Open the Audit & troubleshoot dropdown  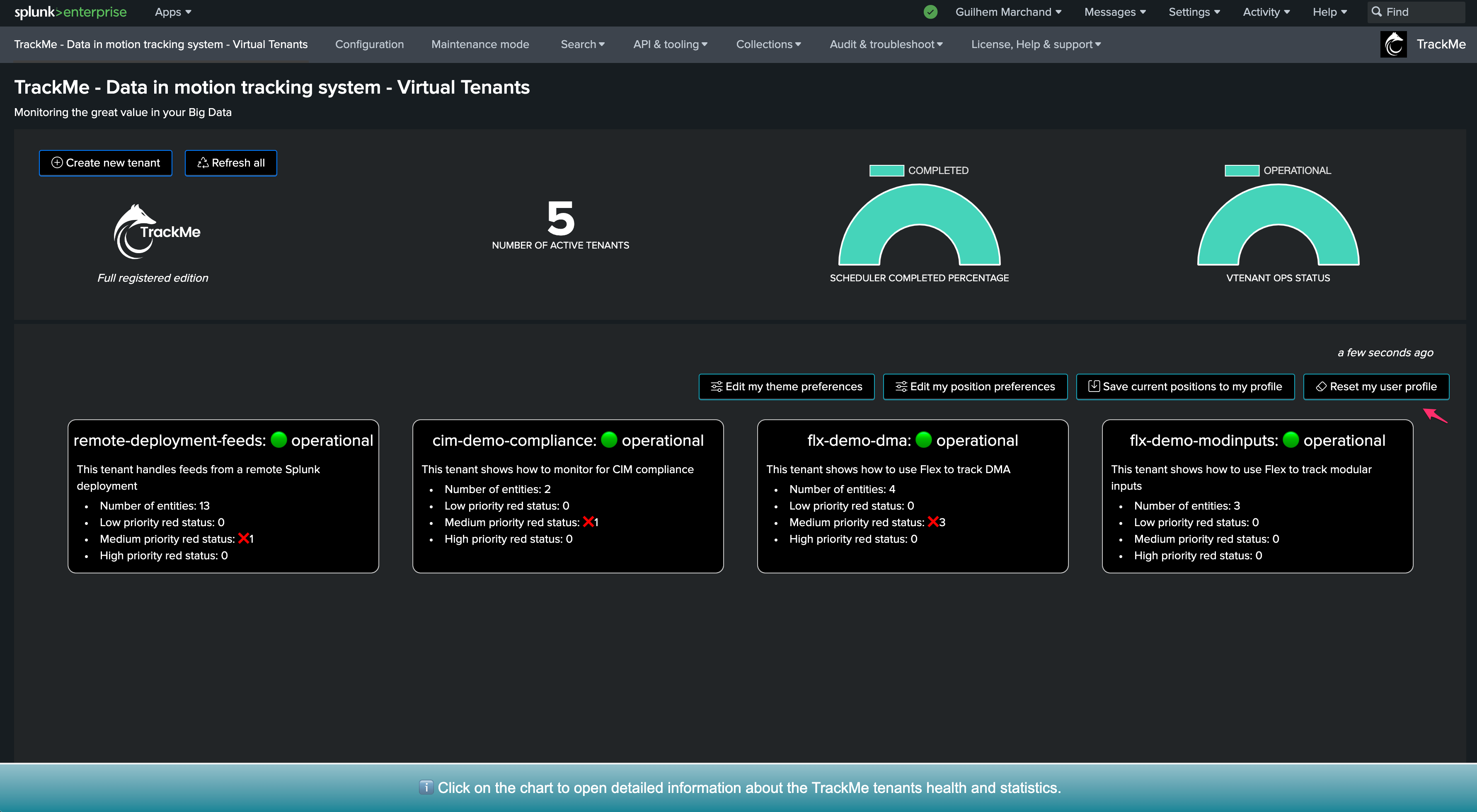[886, 44]
